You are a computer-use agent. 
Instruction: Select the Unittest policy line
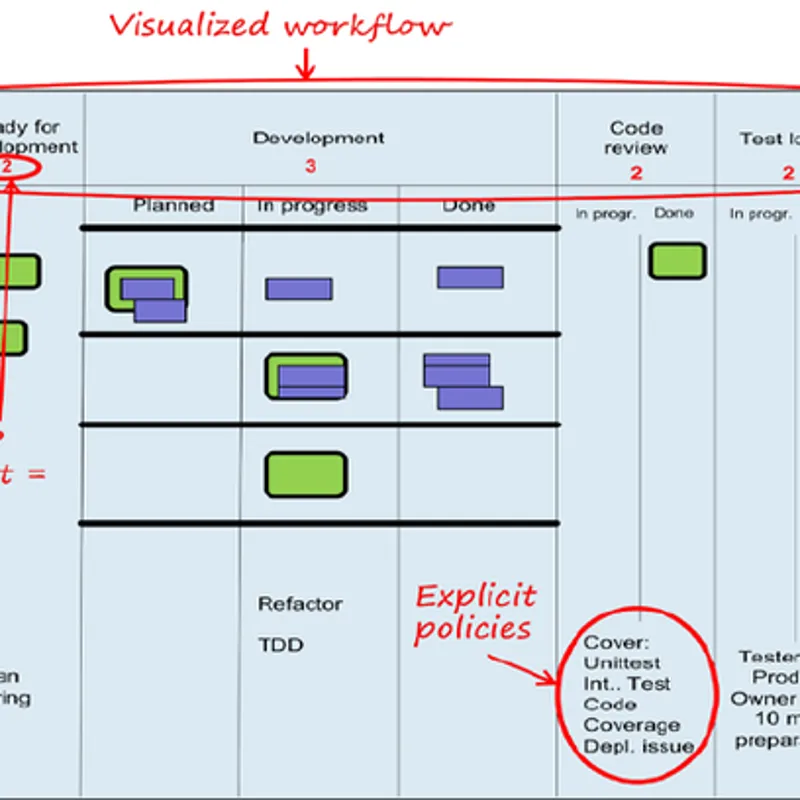point(622,663)
